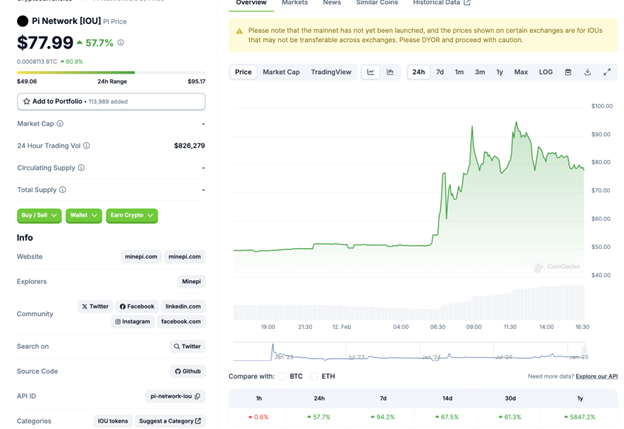The height and width of the screenshot is (429, 624).
Task: Switch to candlestick chart view icon
Action: pos(390,72)
